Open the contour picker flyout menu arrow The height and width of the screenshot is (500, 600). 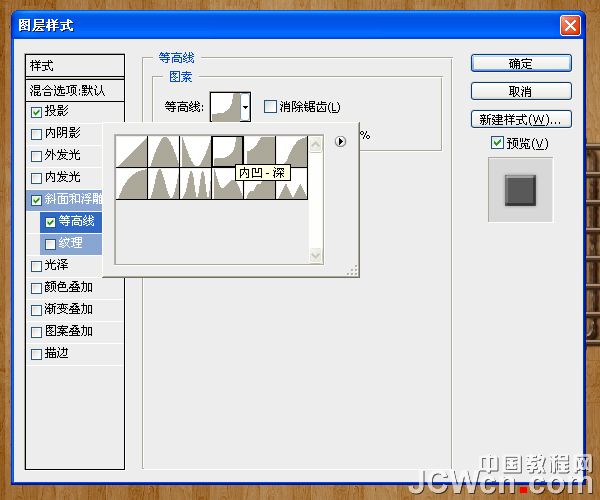[340, 142]
